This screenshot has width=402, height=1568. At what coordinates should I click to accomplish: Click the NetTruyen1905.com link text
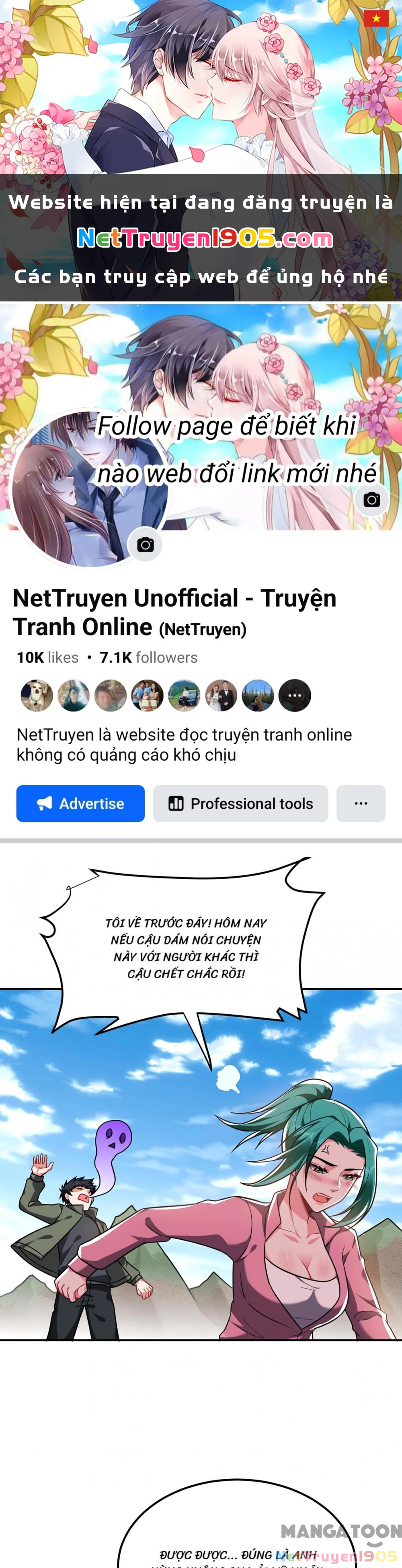(x=205, y=239)
